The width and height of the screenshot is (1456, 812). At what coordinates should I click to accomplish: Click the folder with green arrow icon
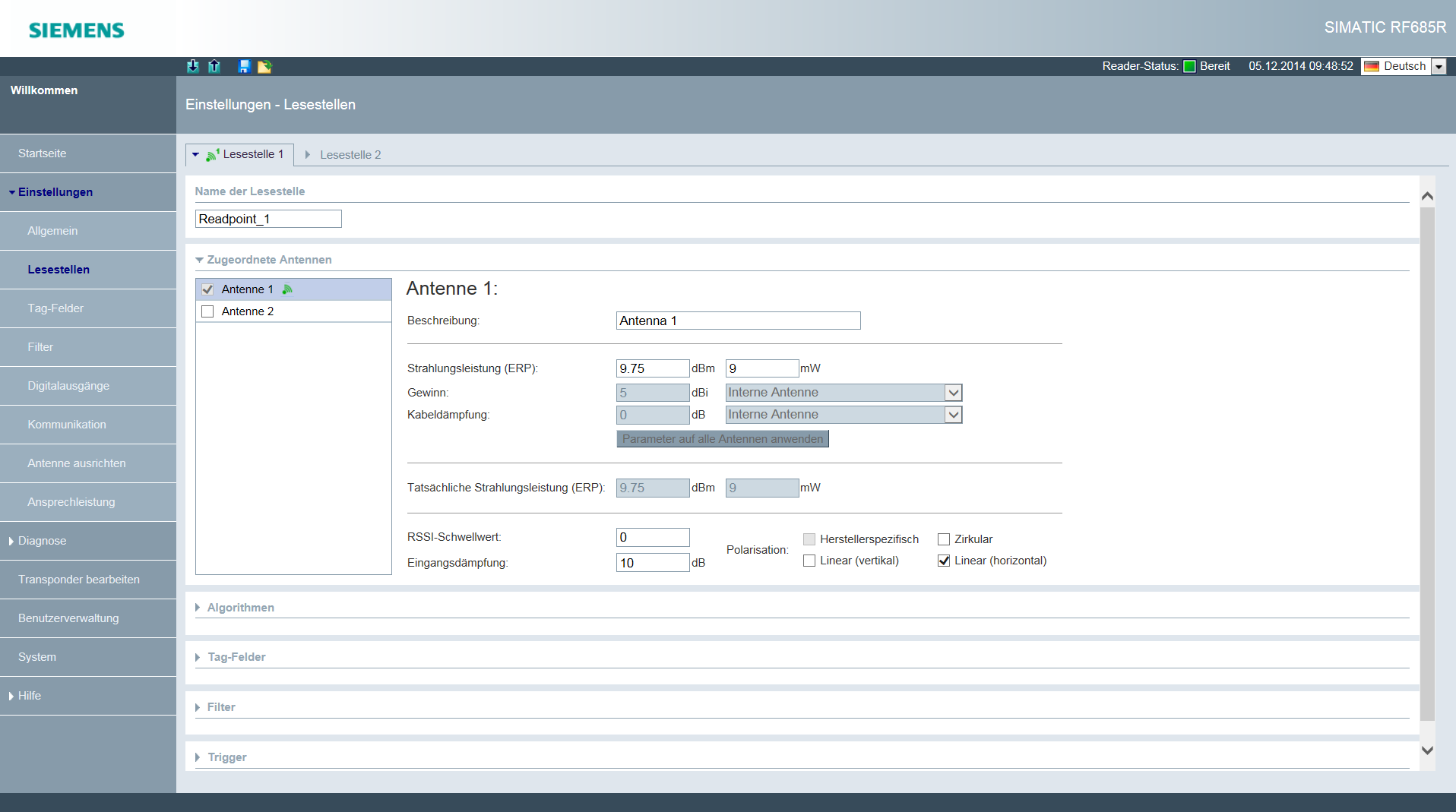click(x=264, y=66)
